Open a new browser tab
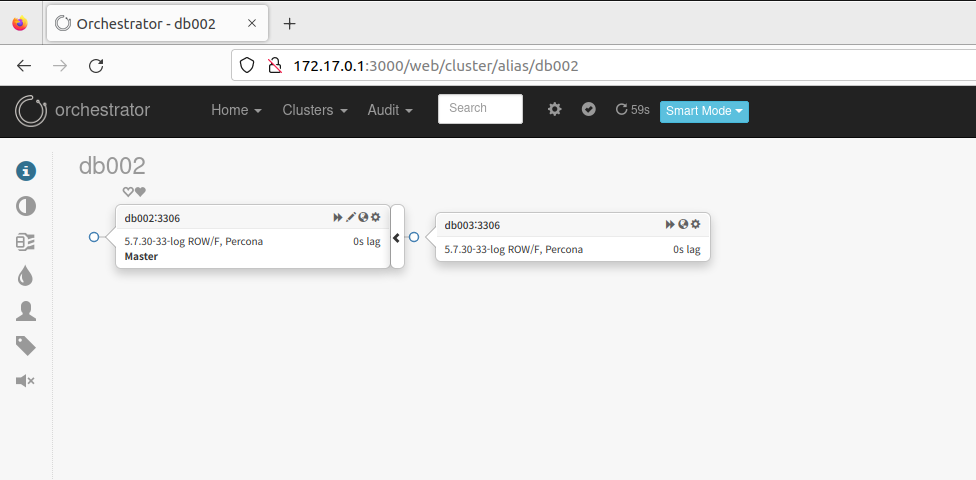The width and height of the screenshot is (976, 480). 289,24
